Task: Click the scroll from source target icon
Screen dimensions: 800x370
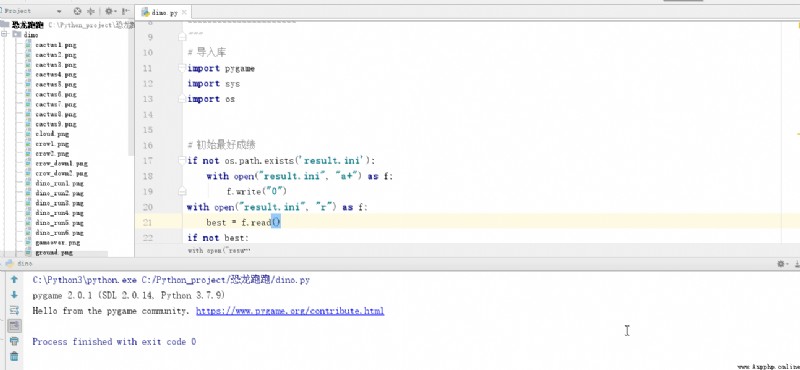Action: click(77, 11)
